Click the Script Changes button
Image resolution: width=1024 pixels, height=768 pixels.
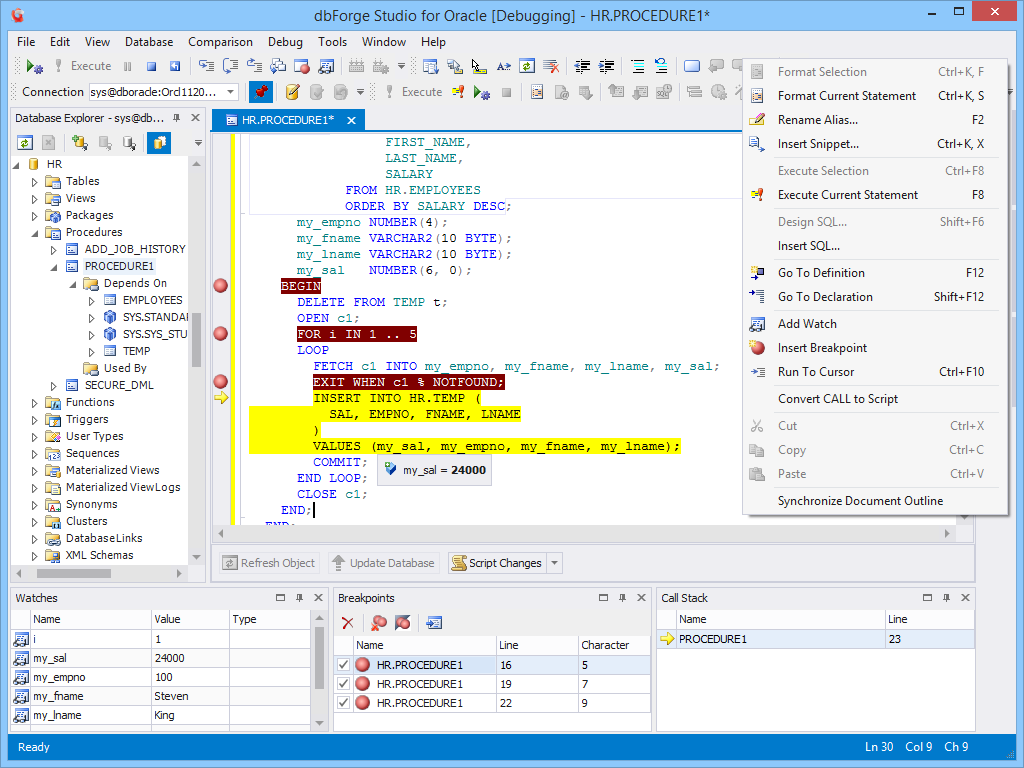498,563
